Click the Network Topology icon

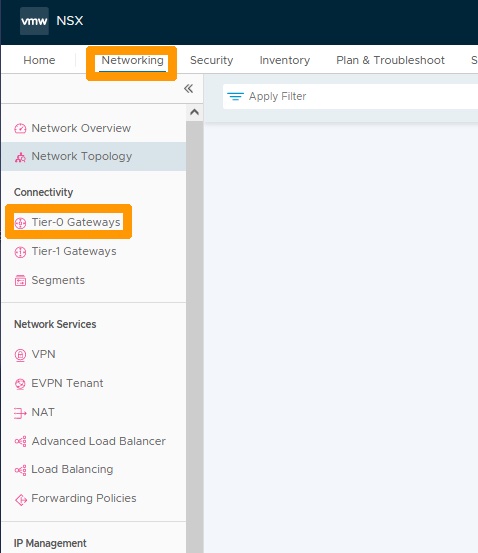[x=20, y=157]
